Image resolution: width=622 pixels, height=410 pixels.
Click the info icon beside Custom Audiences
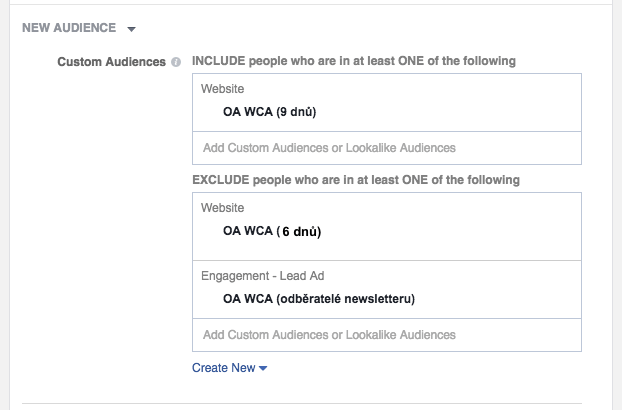(176, 62)
